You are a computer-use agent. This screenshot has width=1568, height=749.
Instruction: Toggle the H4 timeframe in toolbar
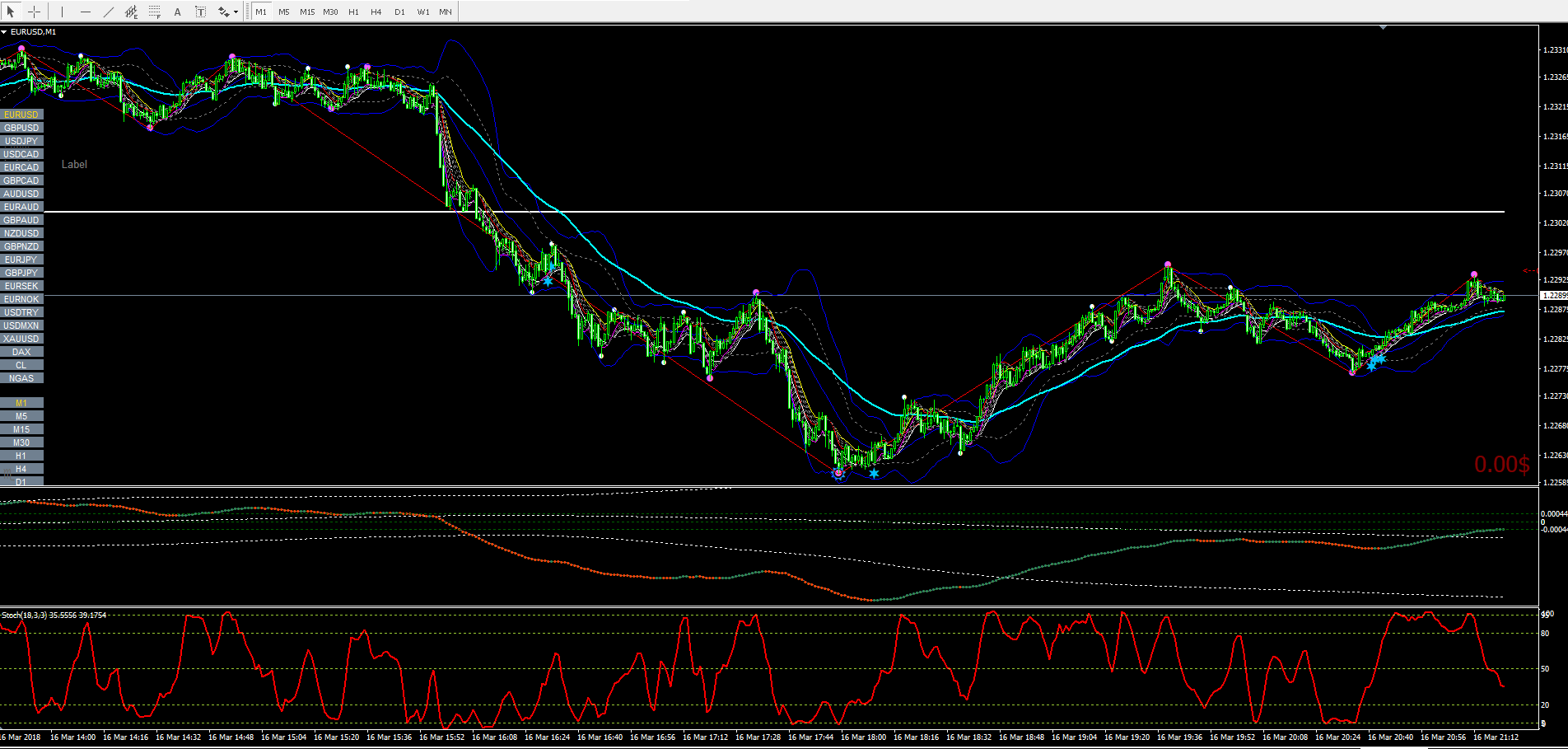click(376, 12)
